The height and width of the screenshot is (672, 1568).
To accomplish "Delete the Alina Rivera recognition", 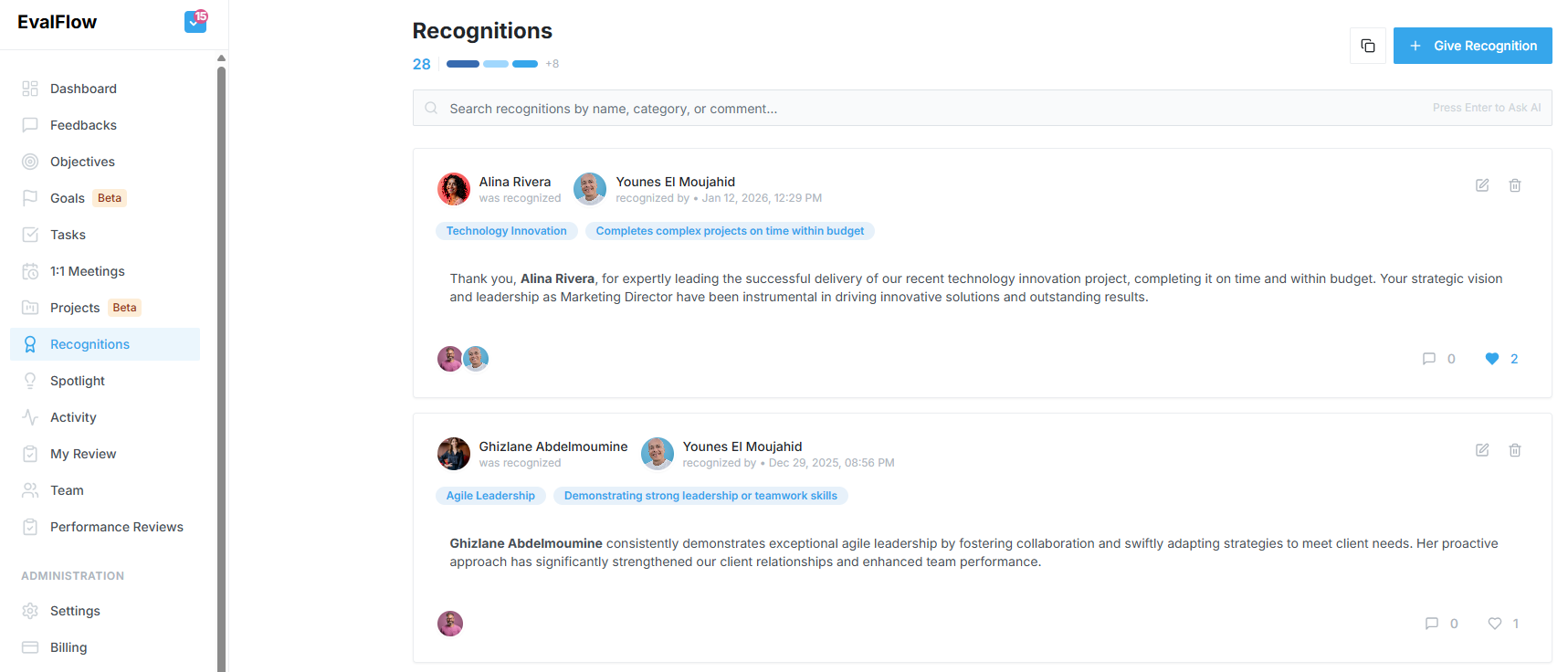I will [1515, 185].
